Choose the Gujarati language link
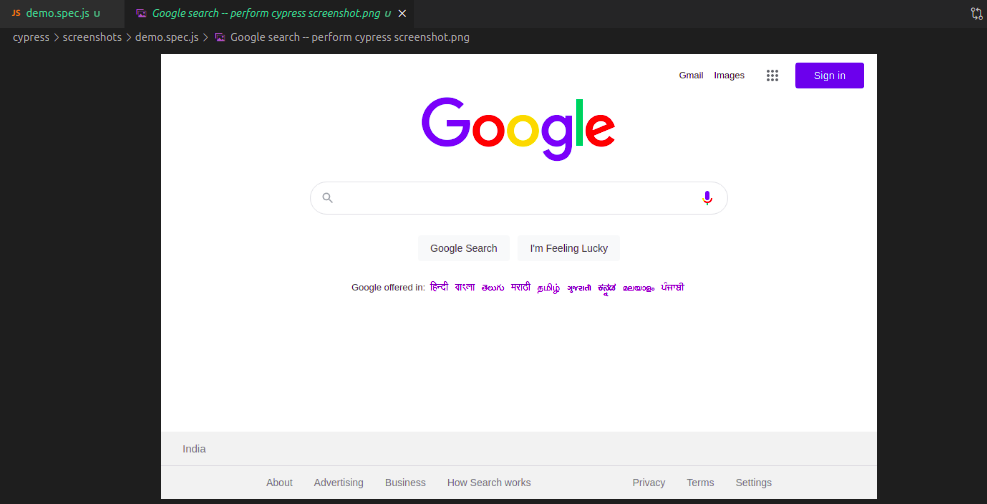The width and height of the screenshot is (987, 504). coord(579,288)
